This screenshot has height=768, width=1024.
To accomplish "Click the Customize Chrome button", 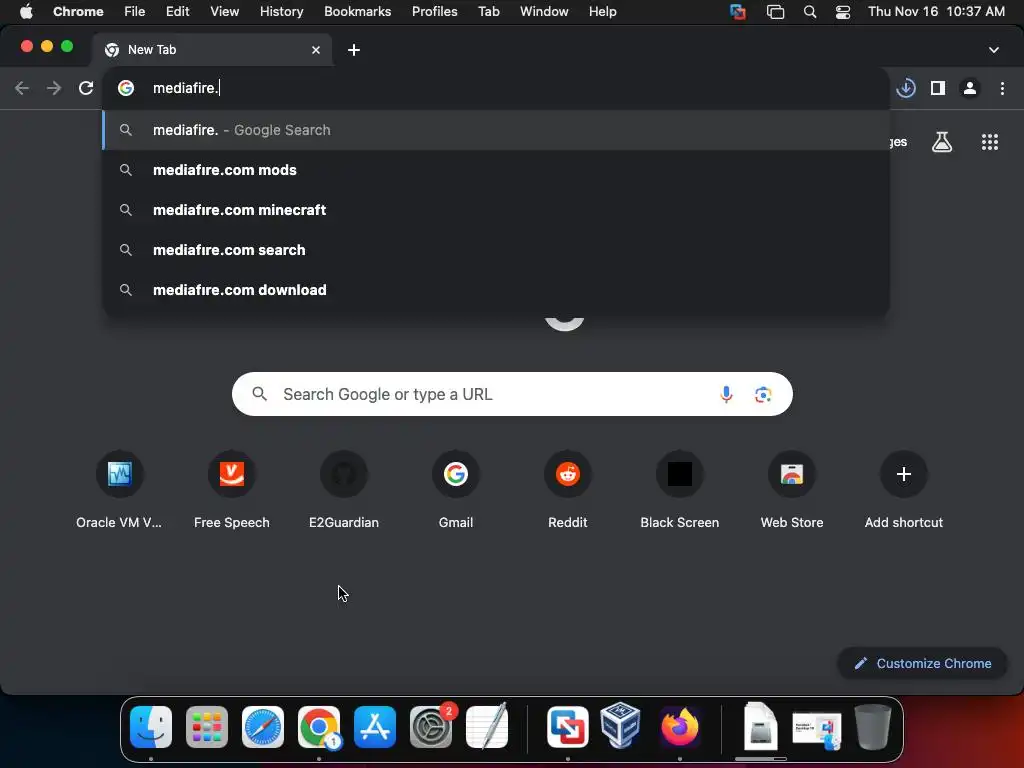I will click(922, 664).
